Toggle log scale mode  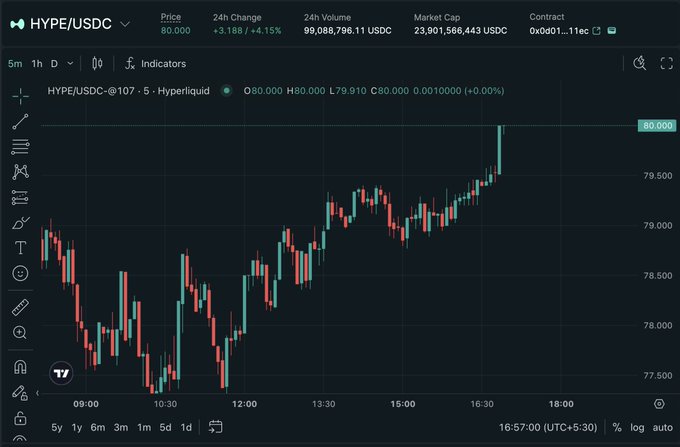pos(637,427)
